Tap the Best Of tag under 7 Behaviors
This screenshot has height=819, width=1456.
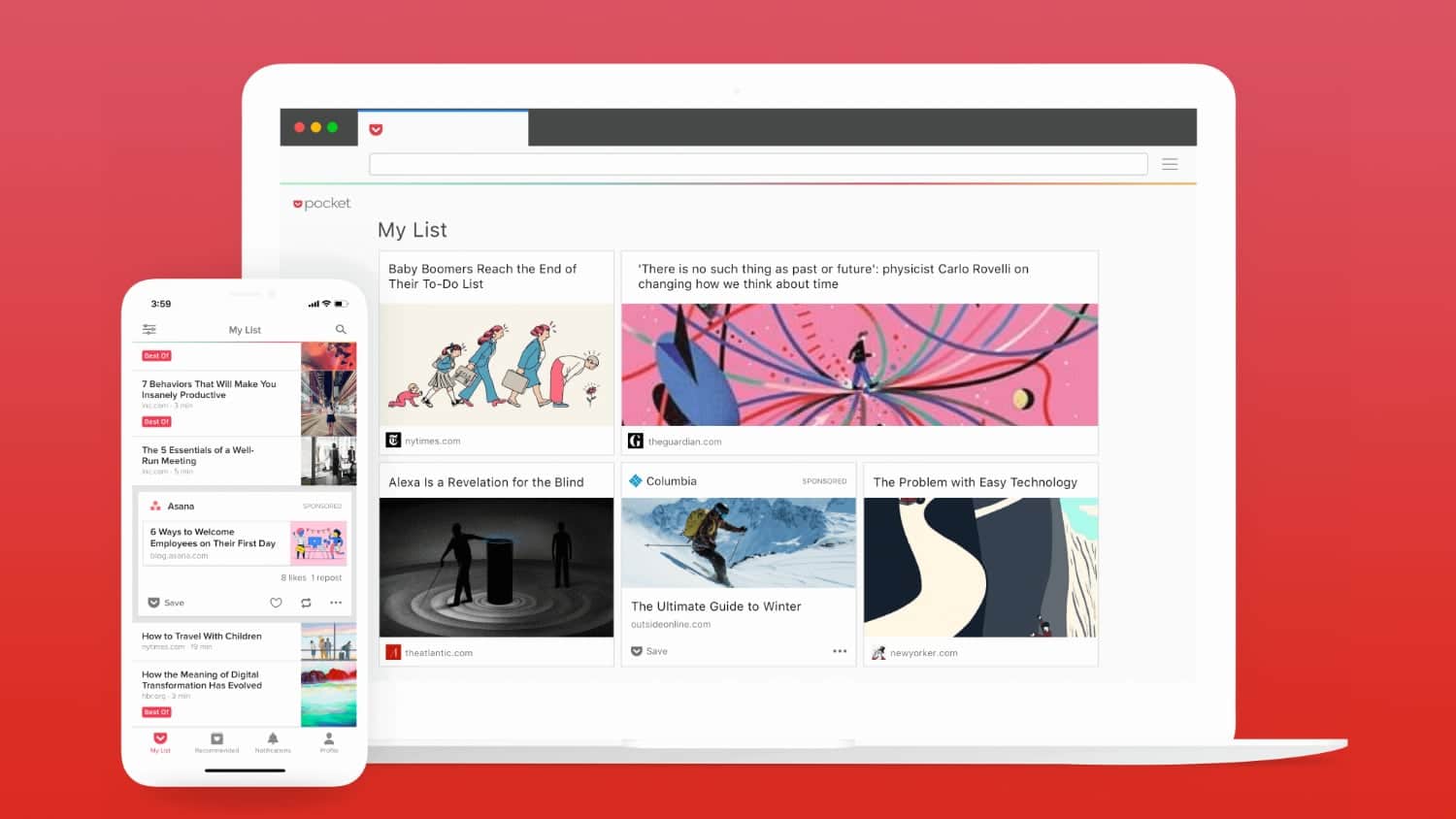(156, 422)
